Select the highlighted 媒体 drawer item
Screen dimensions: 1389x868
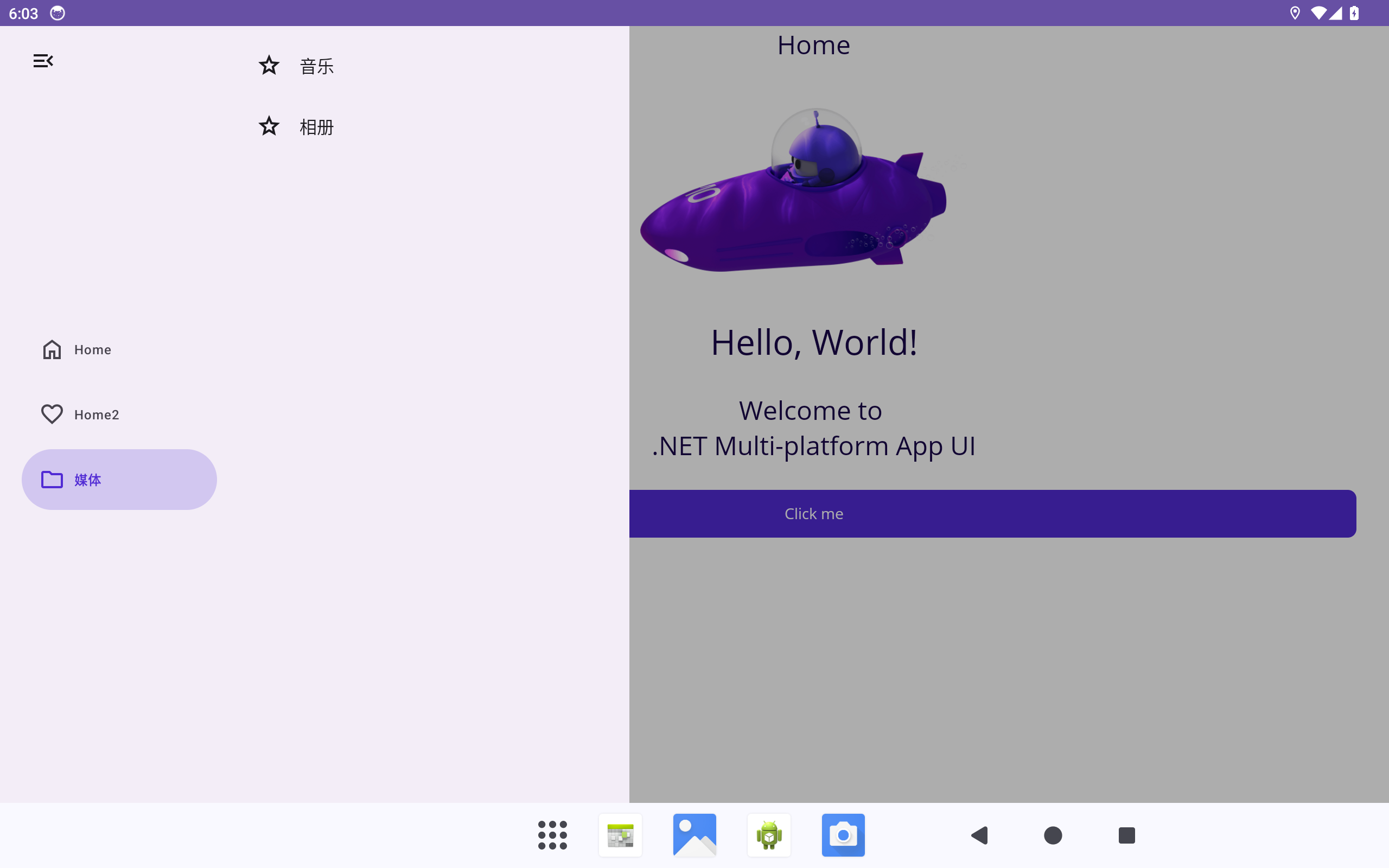(x=119, y=480)
